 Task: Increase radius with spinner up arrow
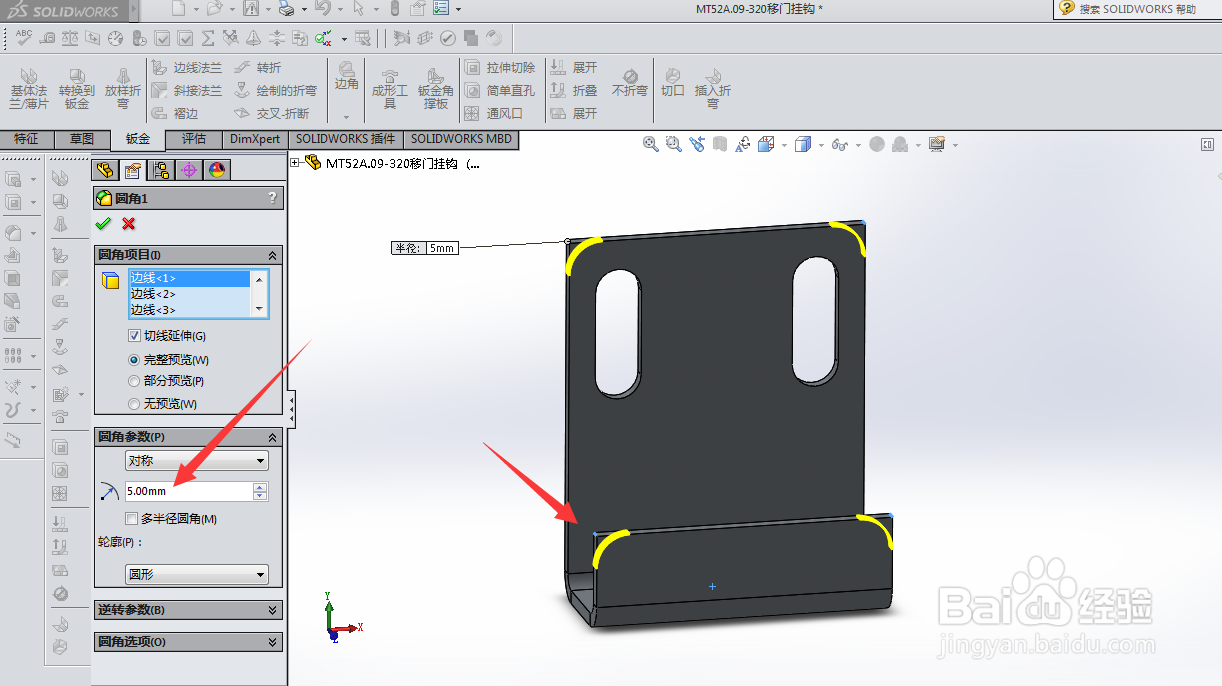260,487
